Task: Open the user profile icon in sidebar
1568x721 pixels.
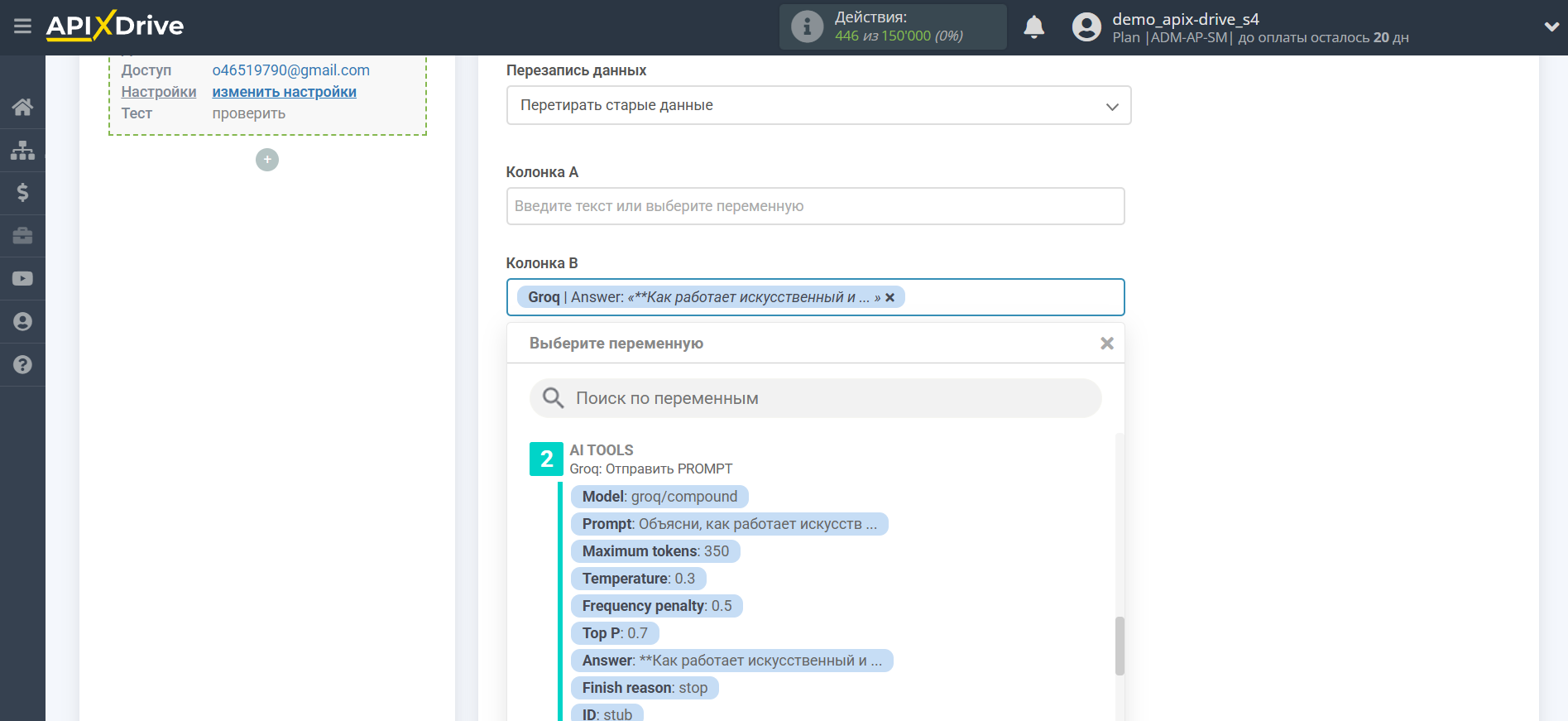Action: click(22, 322)
